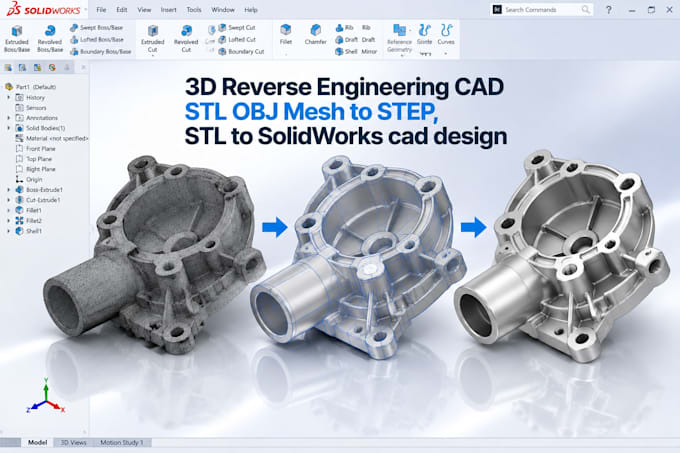Screen dimensions: 680x453
Task: Select the Fillet1 feature
Action: 29,210
